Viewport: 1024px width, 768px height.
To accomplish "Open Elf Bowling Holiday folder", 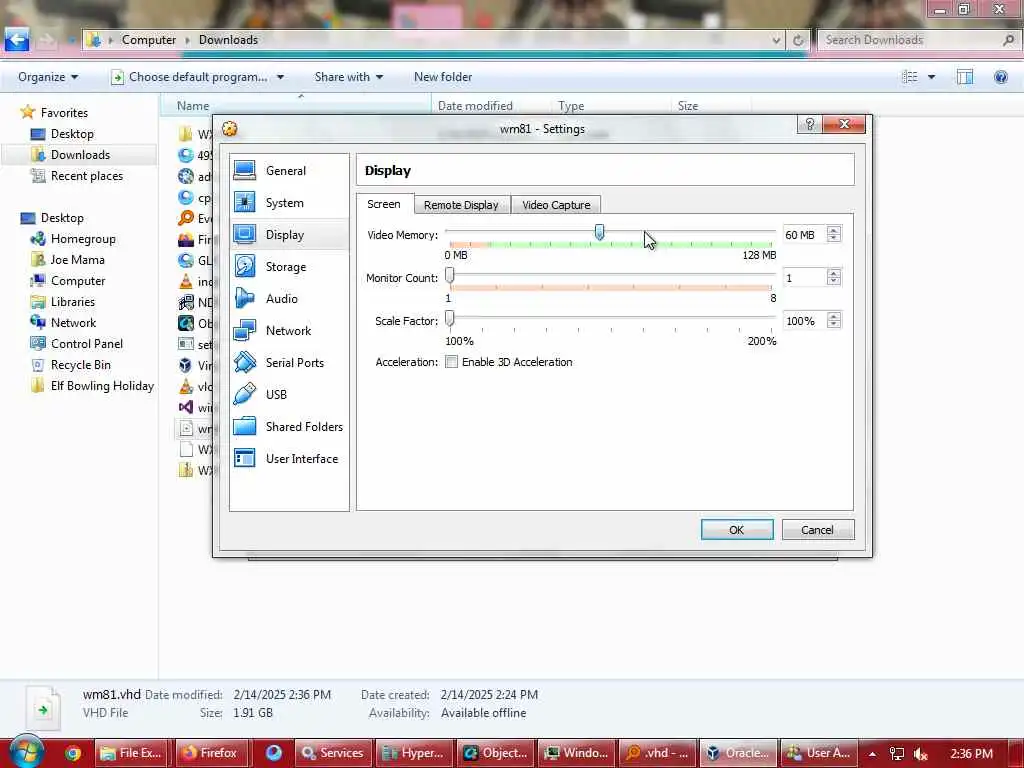I will [93, 386].
